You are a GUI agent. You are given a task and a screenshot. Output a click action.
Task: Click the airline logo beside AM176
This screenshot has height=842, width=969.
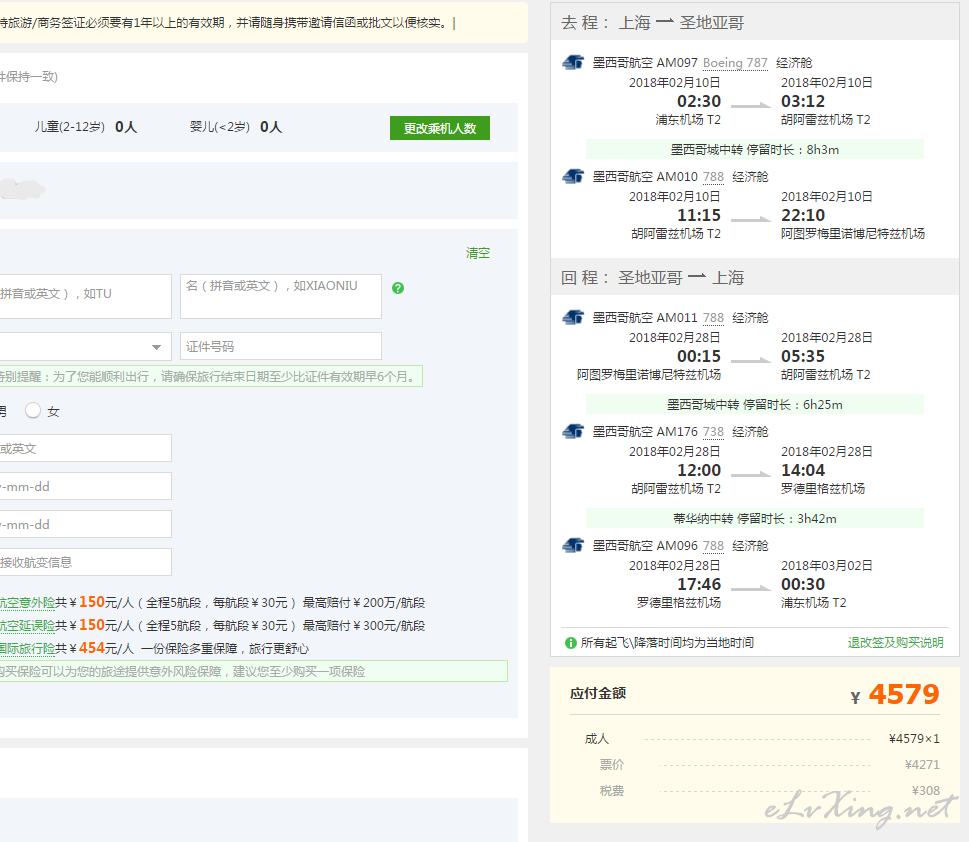point(573,431)
